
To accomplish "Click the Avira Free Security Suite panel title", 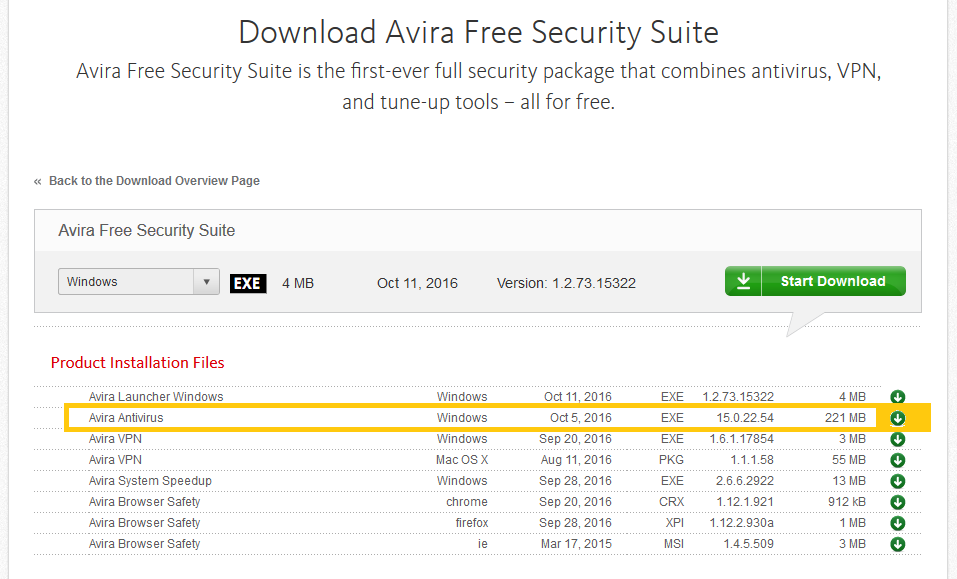I will click(x=147, y=230).
